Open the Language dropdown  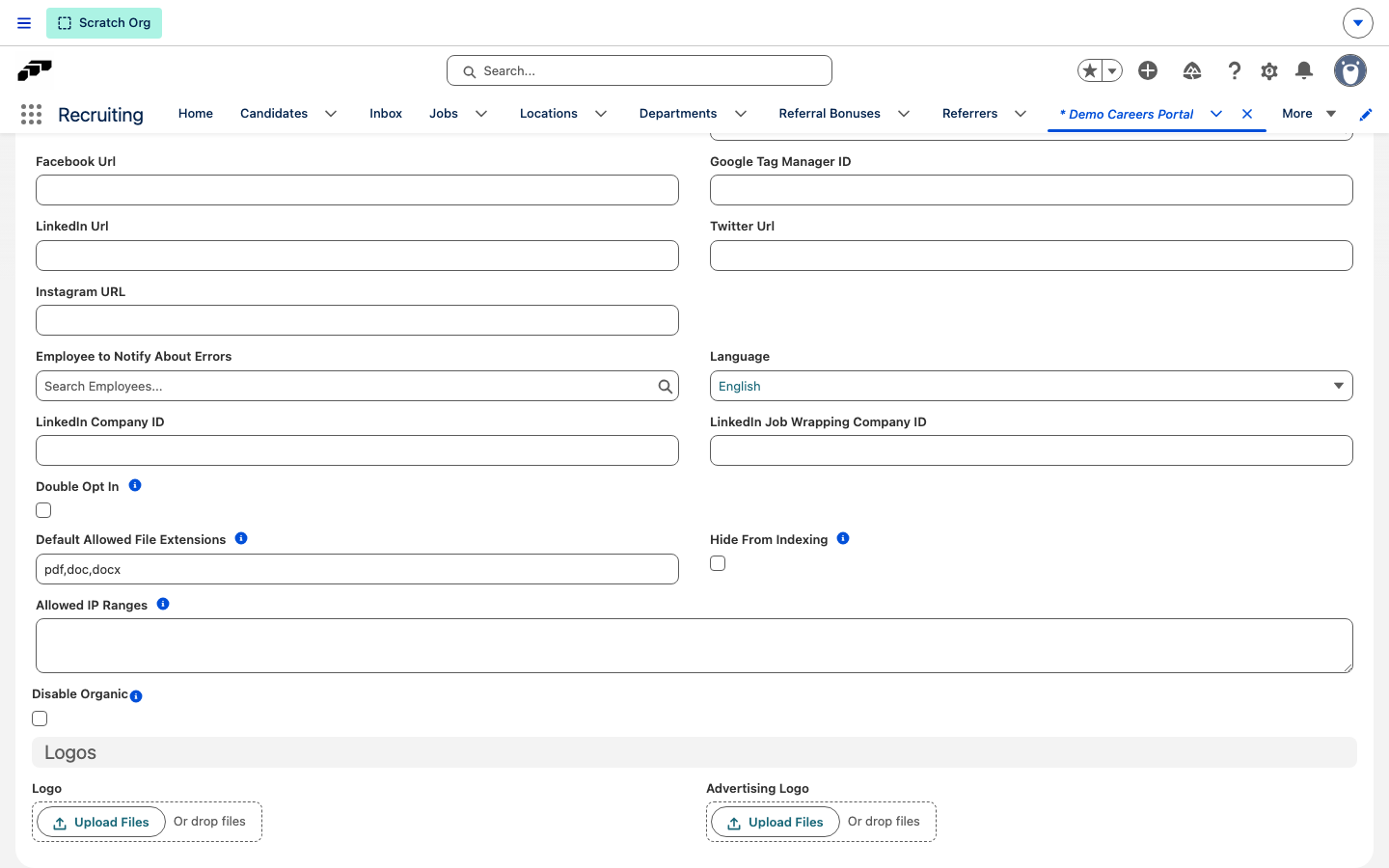tap(1031, 386)
